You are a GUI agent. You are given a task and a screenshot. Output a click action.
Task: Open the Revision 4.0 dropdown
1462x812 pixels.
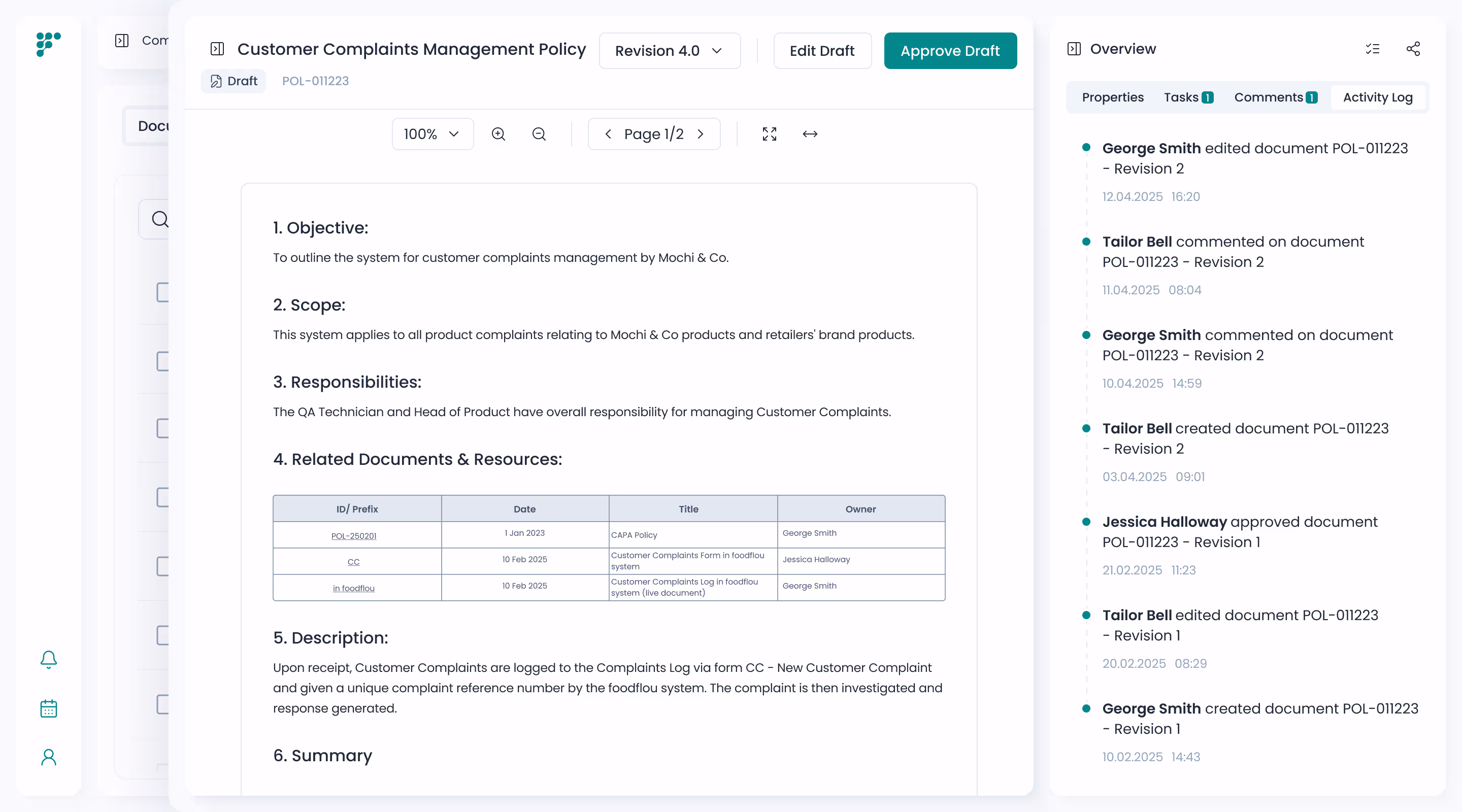pos(670,51)
